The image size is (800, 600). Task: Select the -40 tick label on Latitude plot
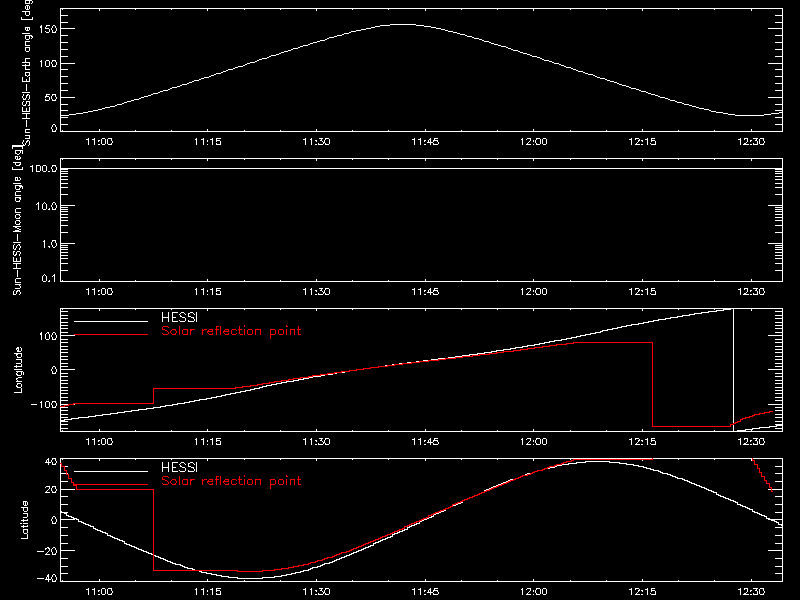[x=47, y=579]
